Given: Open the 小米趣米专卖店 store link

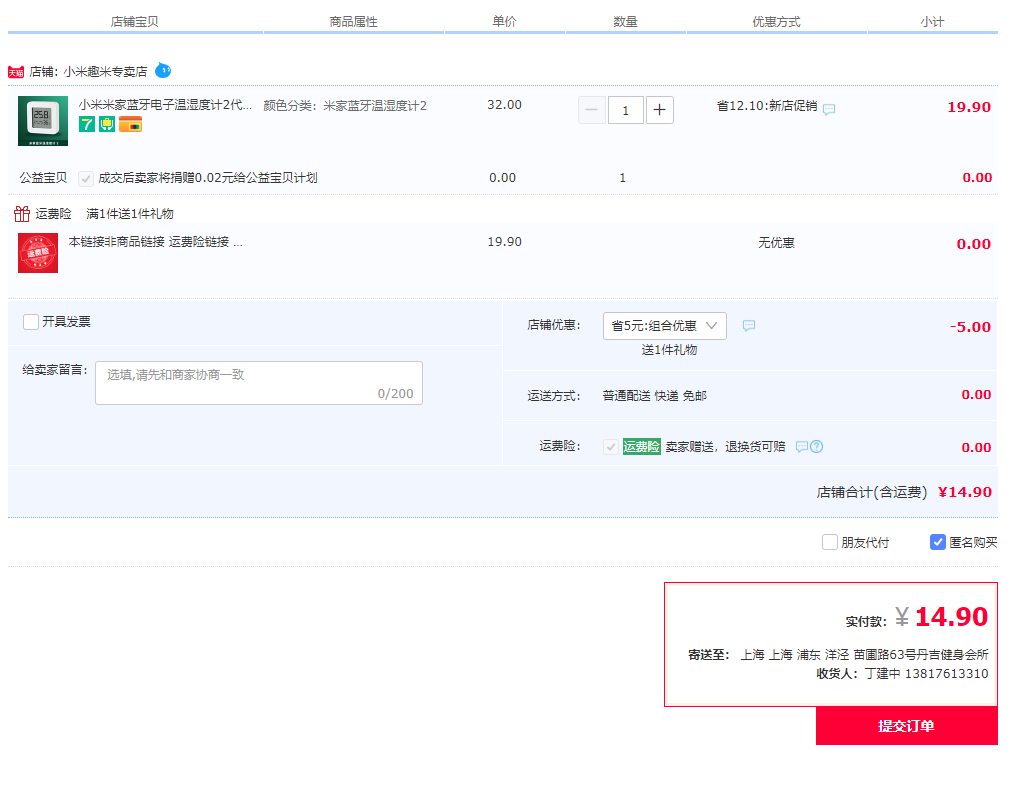Looking at the screenshot, I should pyautogui.click(x=106, y=71).
